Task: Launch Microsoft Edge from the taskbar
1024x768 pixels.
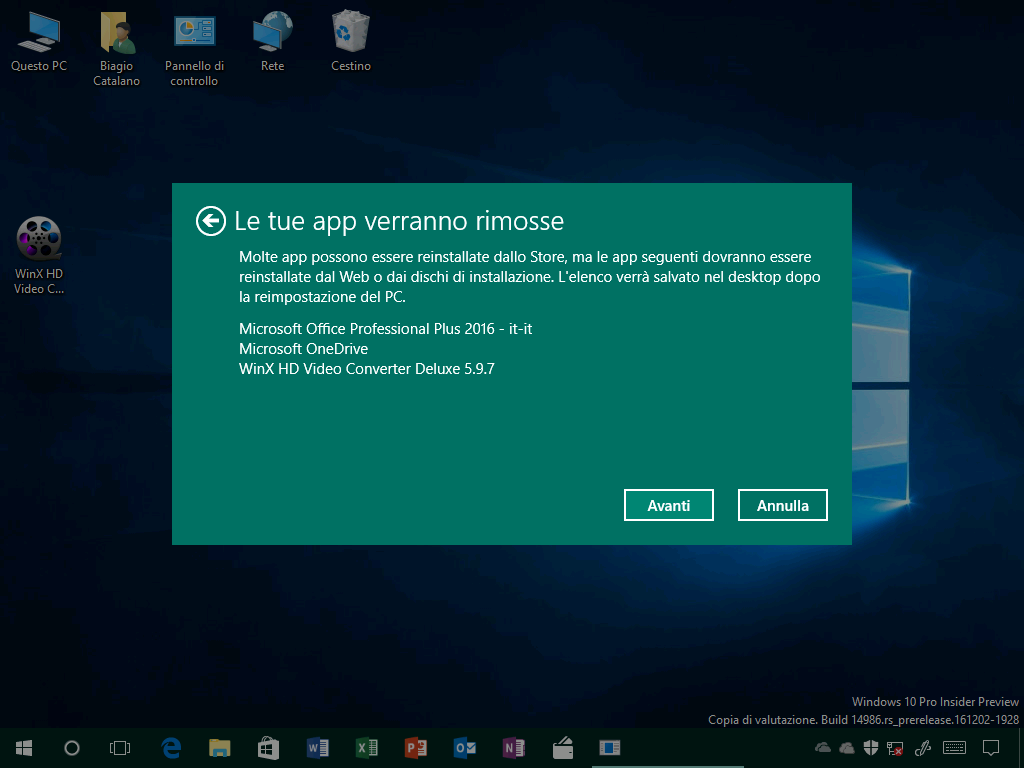Action: click(x=171, y=748)
